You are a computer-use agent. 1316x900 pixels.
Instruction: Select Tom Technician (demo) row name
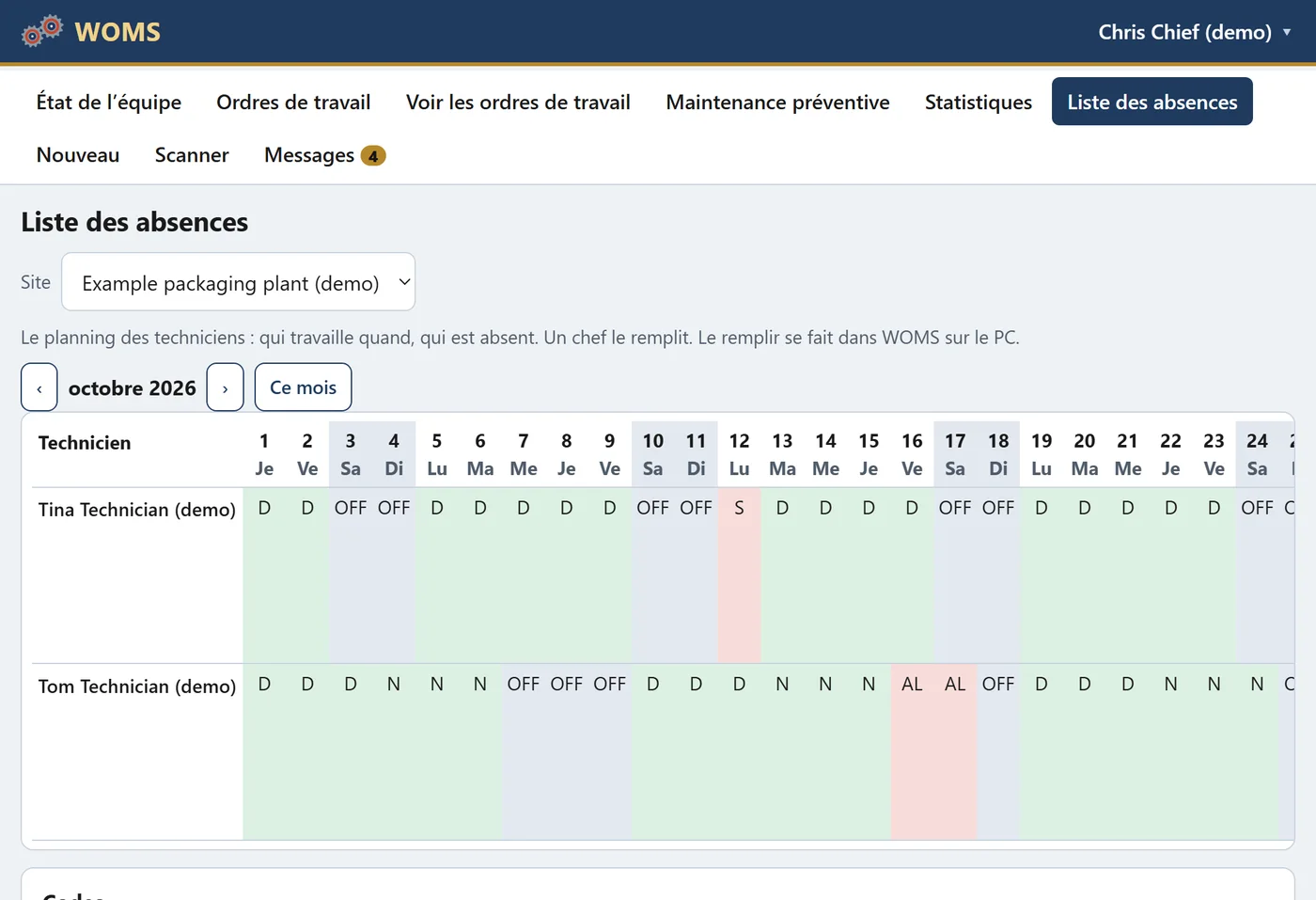[137, 687]
